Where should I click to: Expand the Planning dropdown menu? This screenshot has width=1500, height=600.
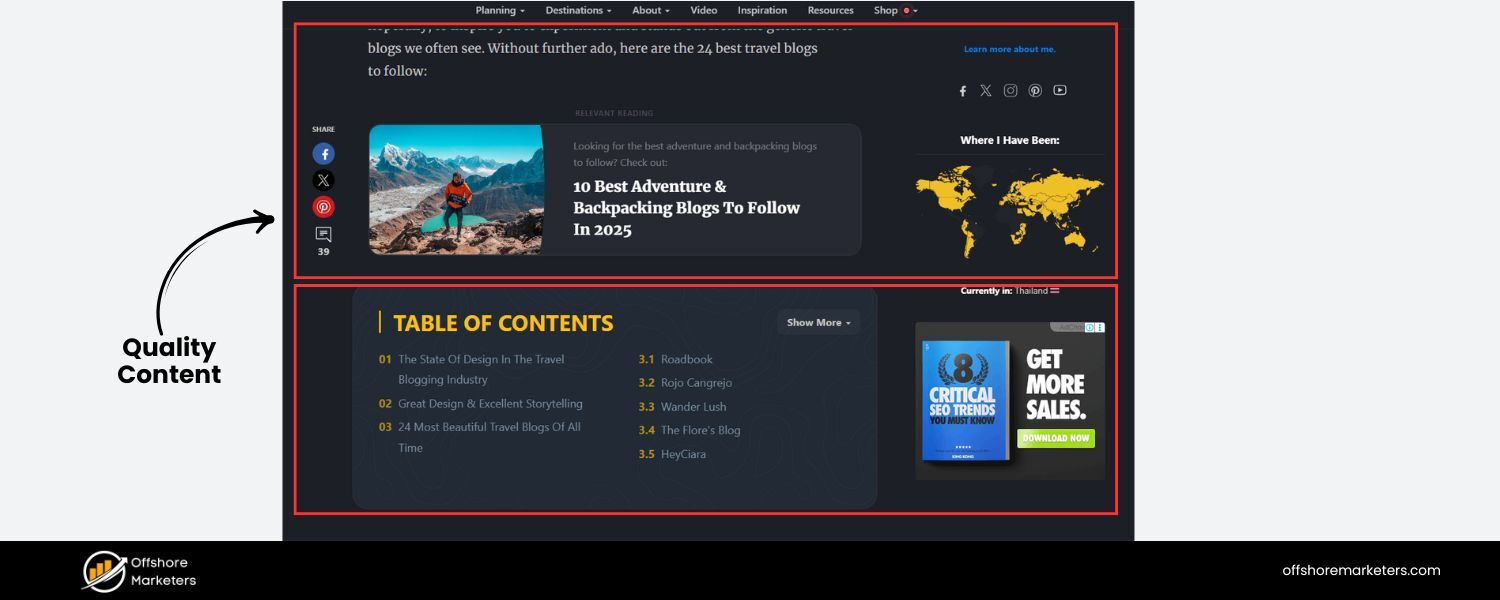tap(498, 10)
